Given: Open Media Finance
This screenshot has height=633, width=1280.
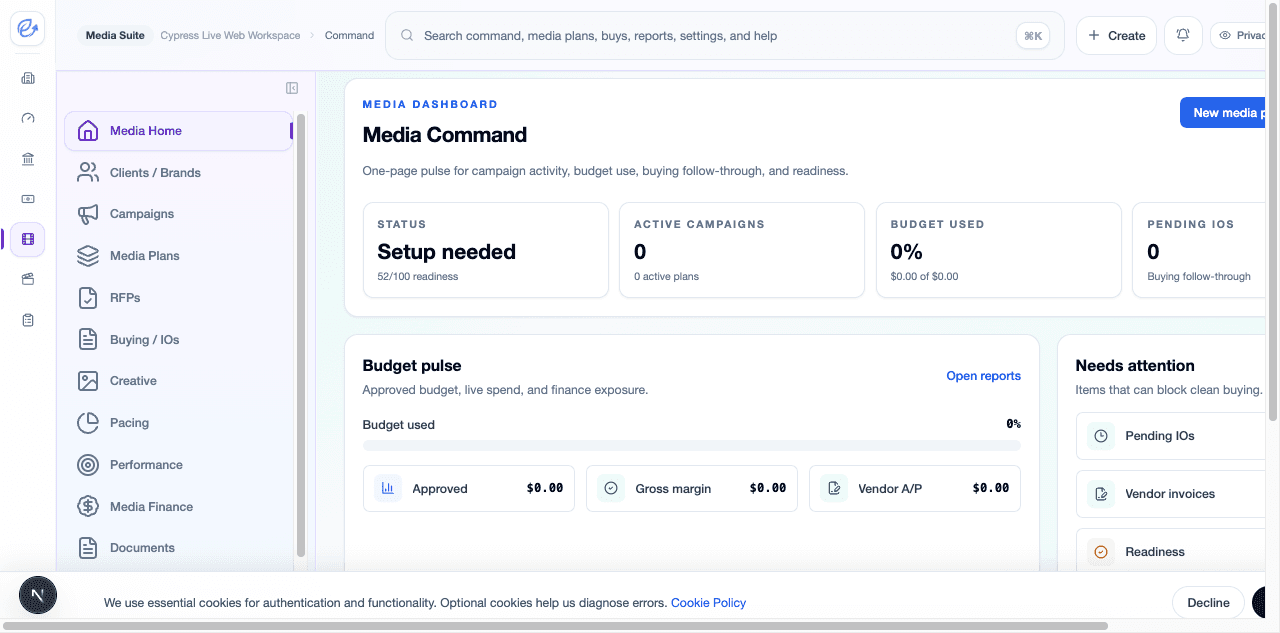Looking at the screenshot, I should [x=178, y=507].
